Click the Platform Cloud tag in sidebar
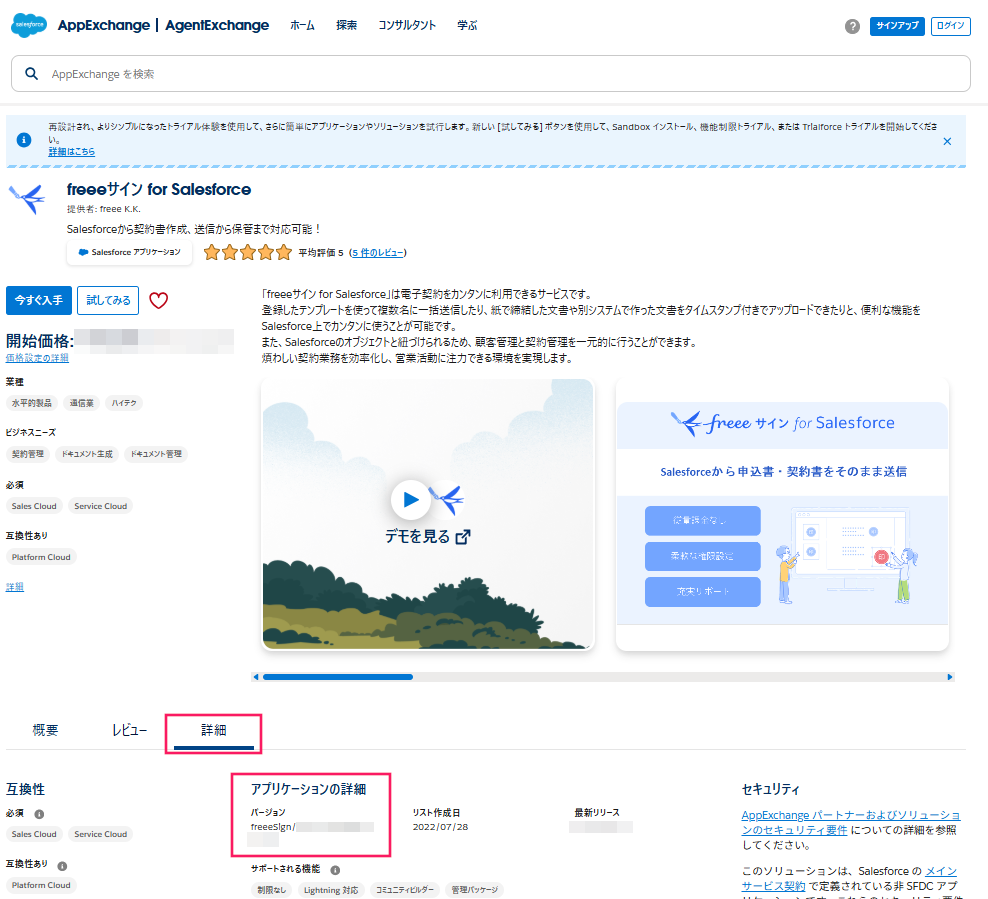This screenshot has height=899, width=988. click(x=41, y=557)
